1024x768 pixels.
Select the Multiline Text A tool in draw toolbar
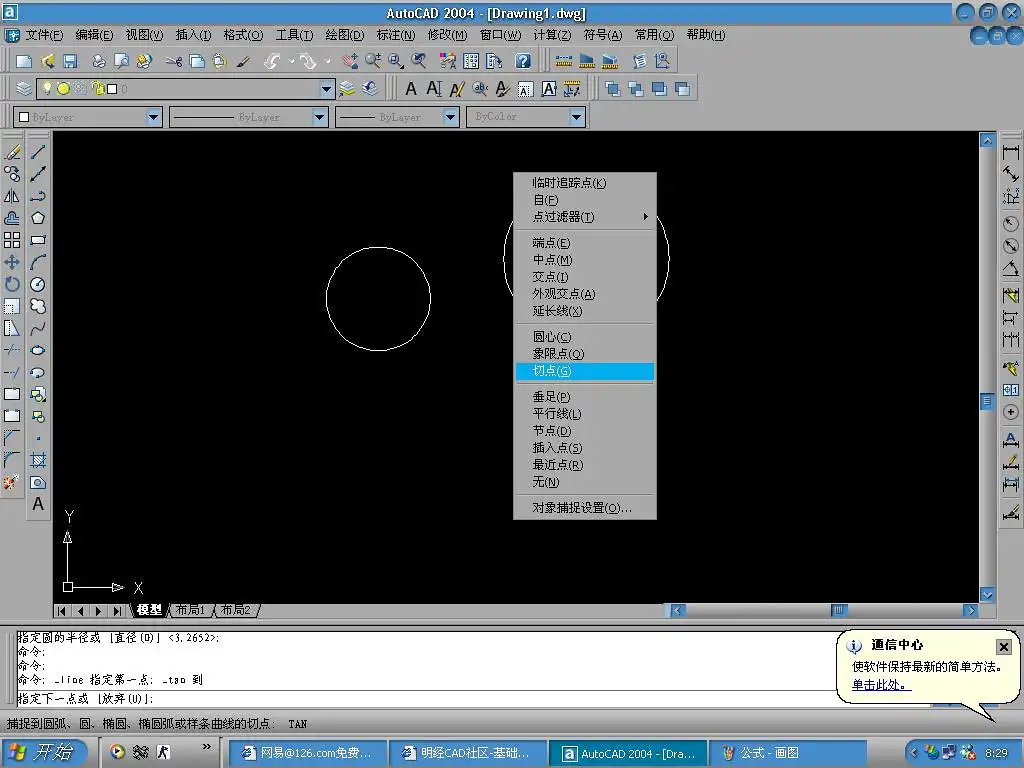(38, 504)
